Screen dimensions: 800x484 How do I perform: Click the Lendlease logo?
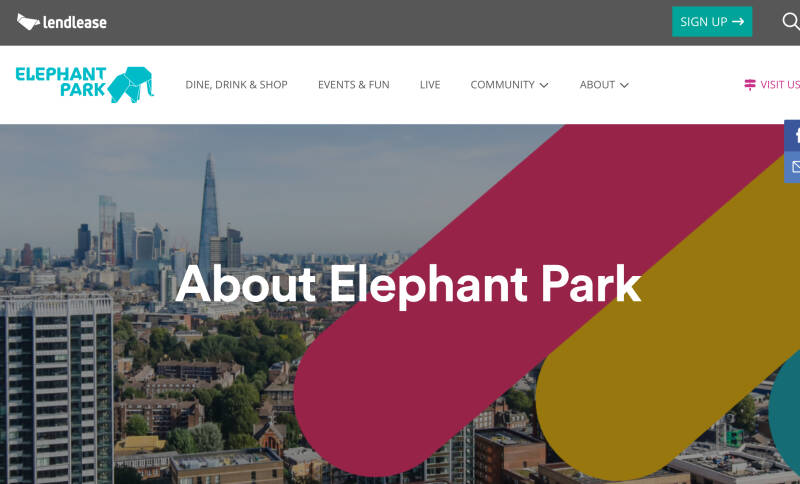(62, 22)
